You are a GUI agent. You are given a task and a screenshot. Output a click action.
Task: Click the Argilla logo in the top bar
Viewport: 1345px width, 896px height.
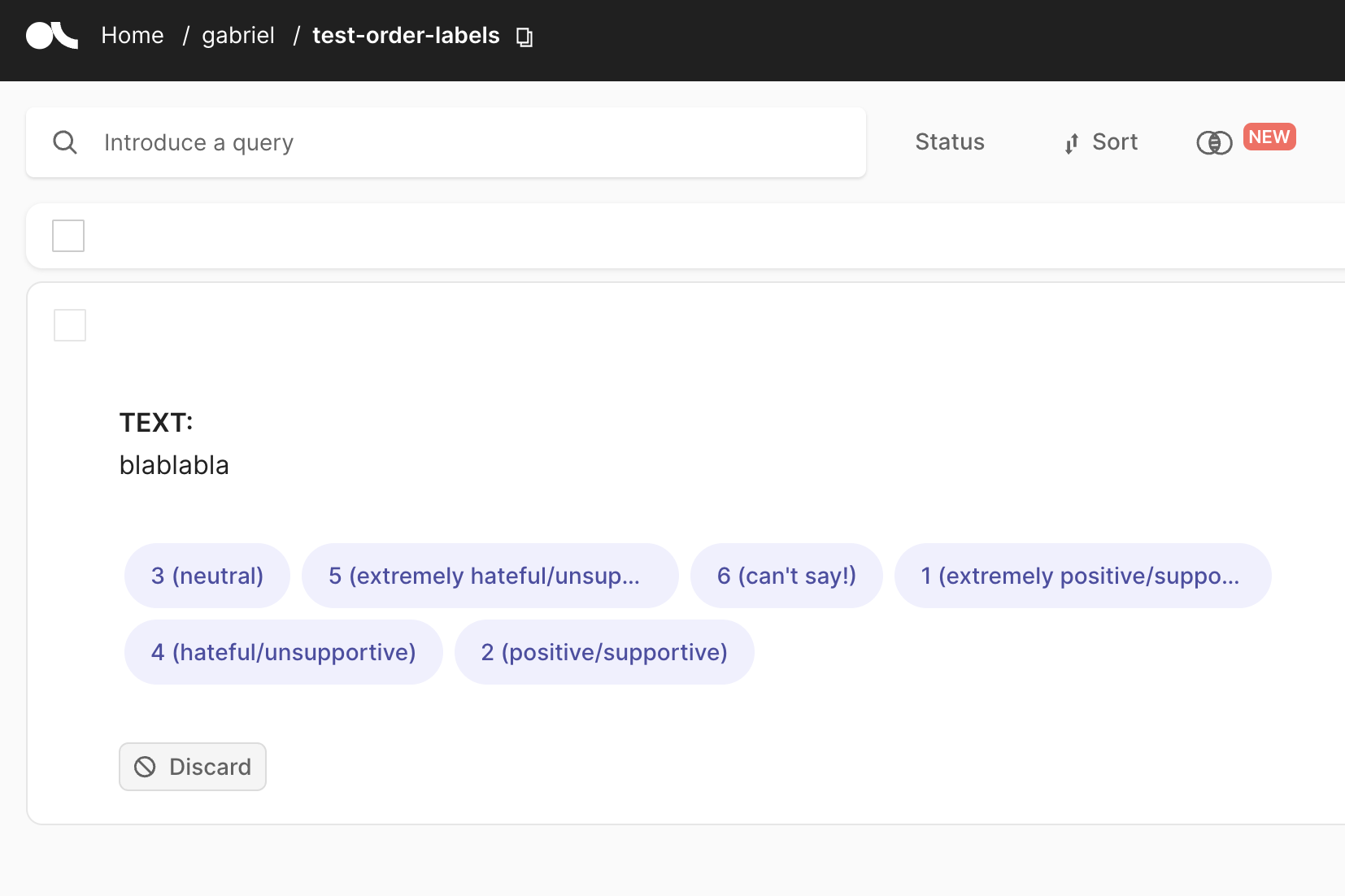click(x=51, y=36)
